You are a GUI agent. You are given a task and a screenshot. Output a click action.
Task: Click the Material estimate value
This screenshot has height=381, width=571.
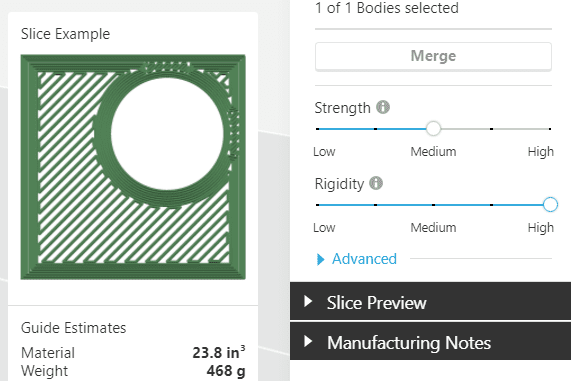(219, 352)
